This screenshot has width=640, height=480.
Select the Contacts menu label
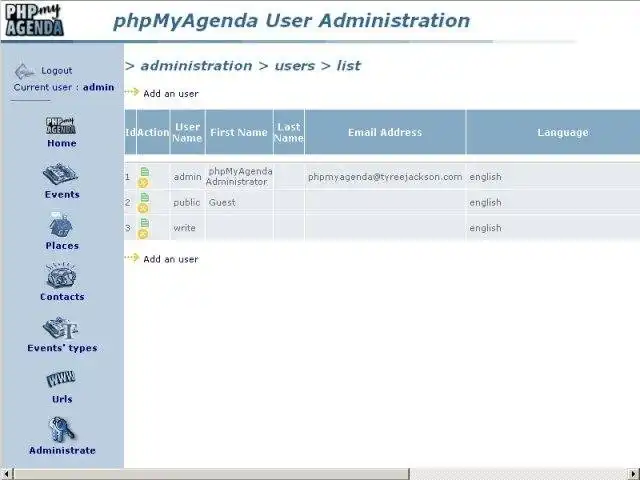[x=62, y=297]
